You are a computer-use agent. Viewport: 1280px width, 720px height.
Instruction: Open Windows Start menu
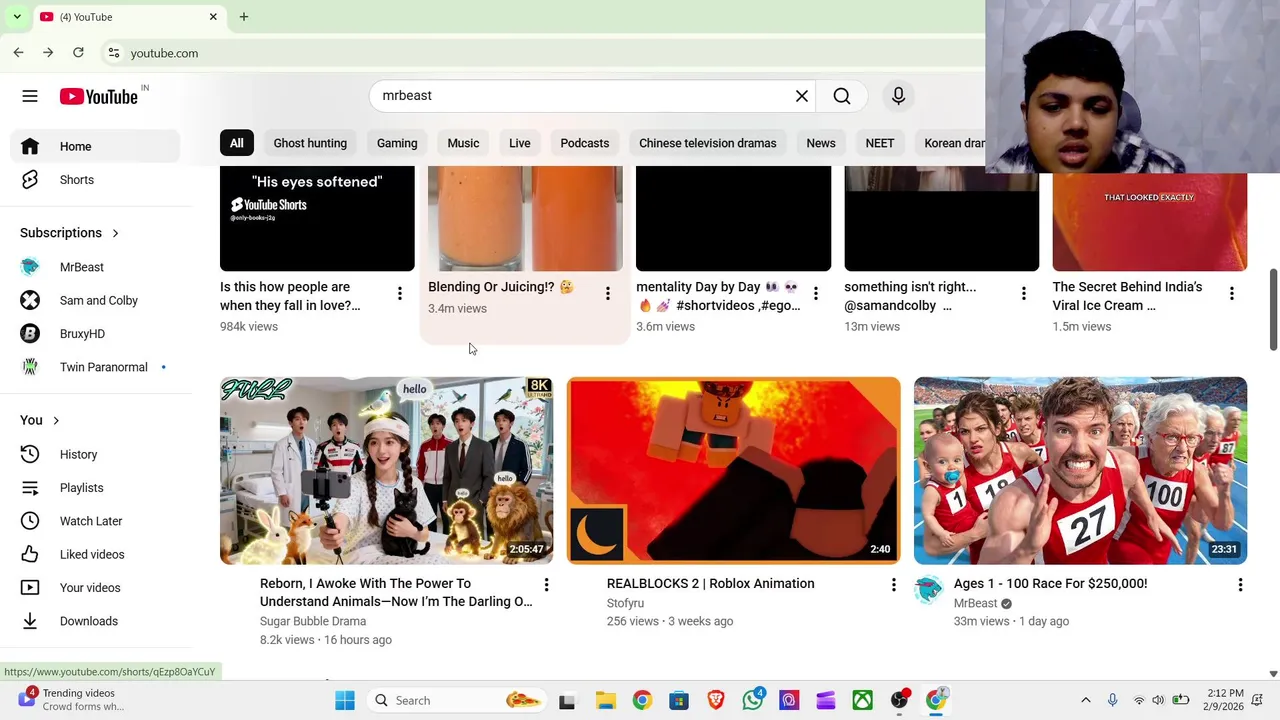pos(345,700)
